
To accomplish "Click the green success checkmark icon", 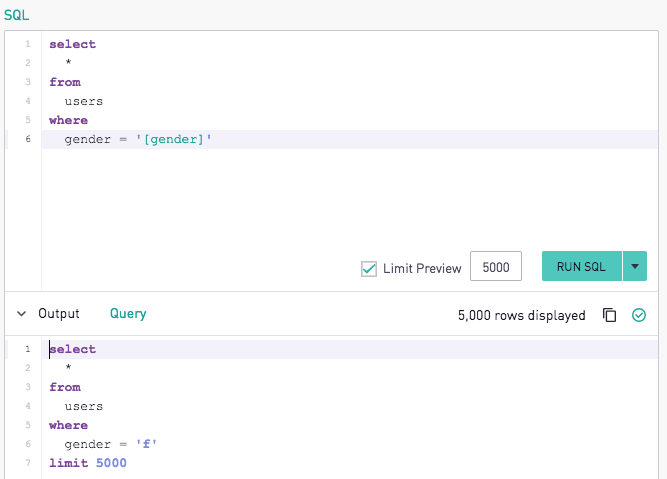I will pos(638,315).
